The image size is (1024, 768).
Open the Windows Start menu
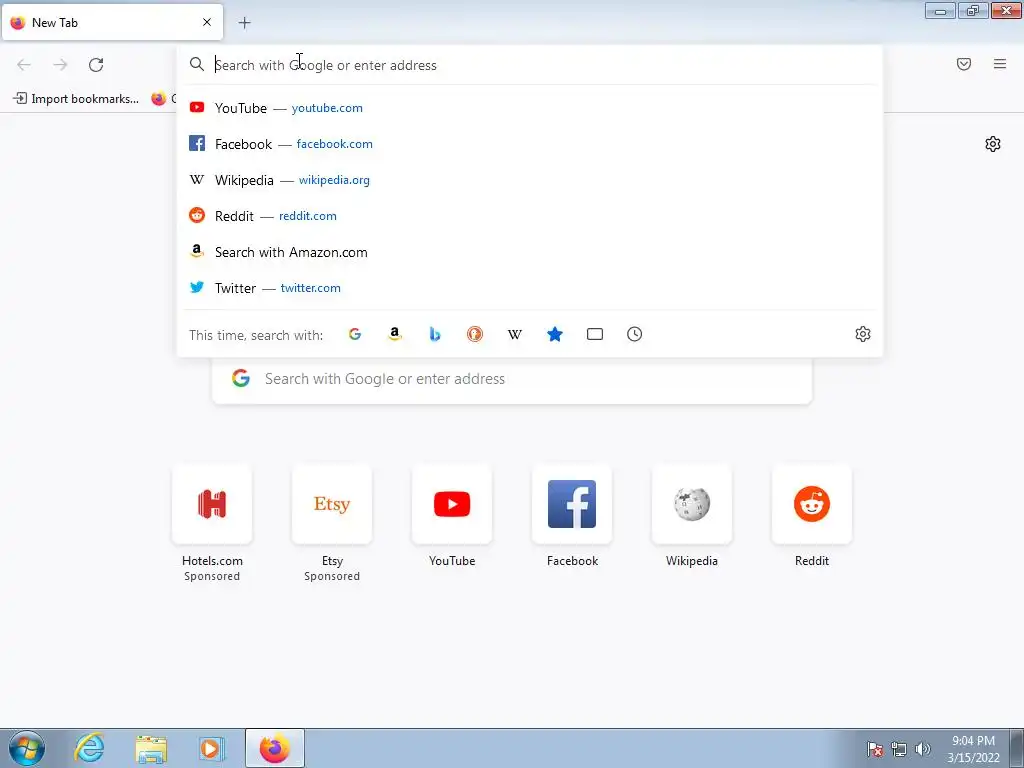coord(27,748)
